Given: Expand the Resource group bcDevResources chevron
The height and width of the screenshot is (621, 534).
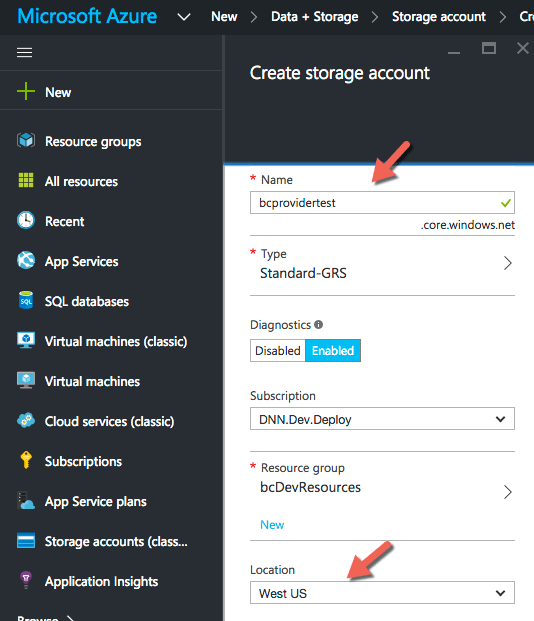Looking at the screenshot, I should pyautogui.click(x=507, y=492).
